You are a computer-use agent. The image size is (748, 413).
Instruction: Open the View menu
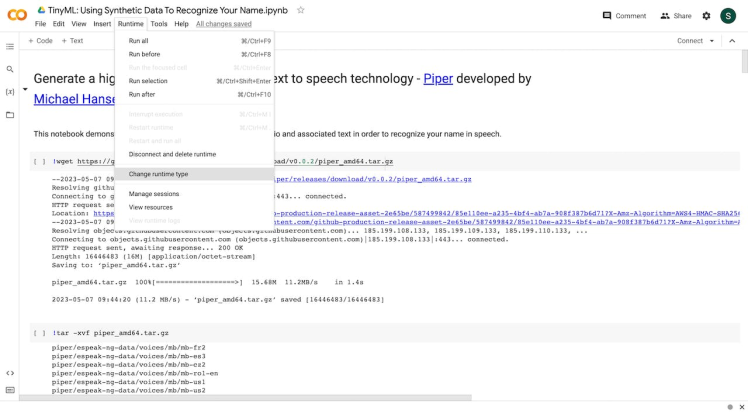point(79,24)
